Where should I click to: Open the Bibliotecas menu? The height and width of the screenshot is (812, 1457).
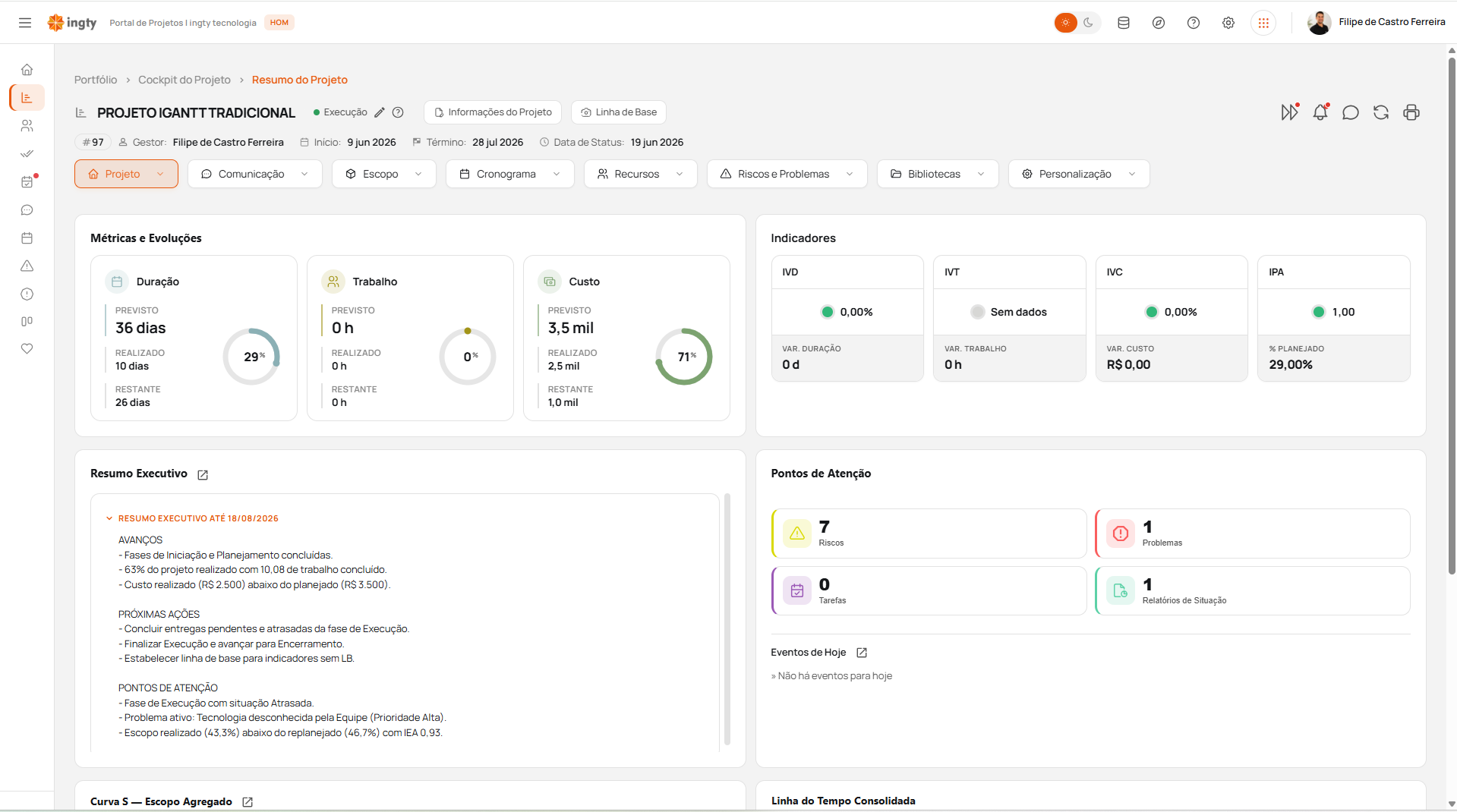tap(938, 174)
